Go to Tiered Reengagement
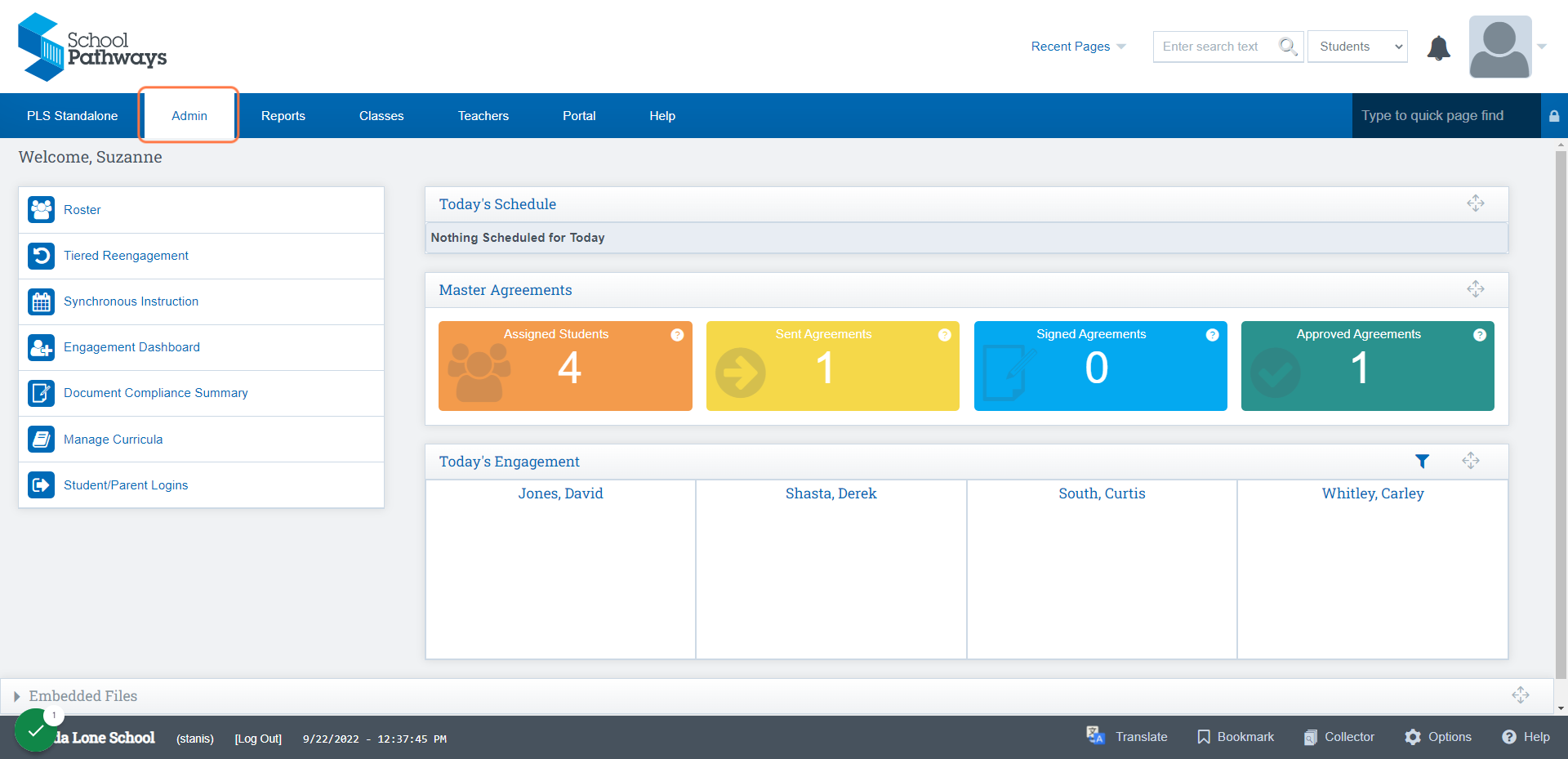Viewport: 1568px width, 759px height. 126,256
